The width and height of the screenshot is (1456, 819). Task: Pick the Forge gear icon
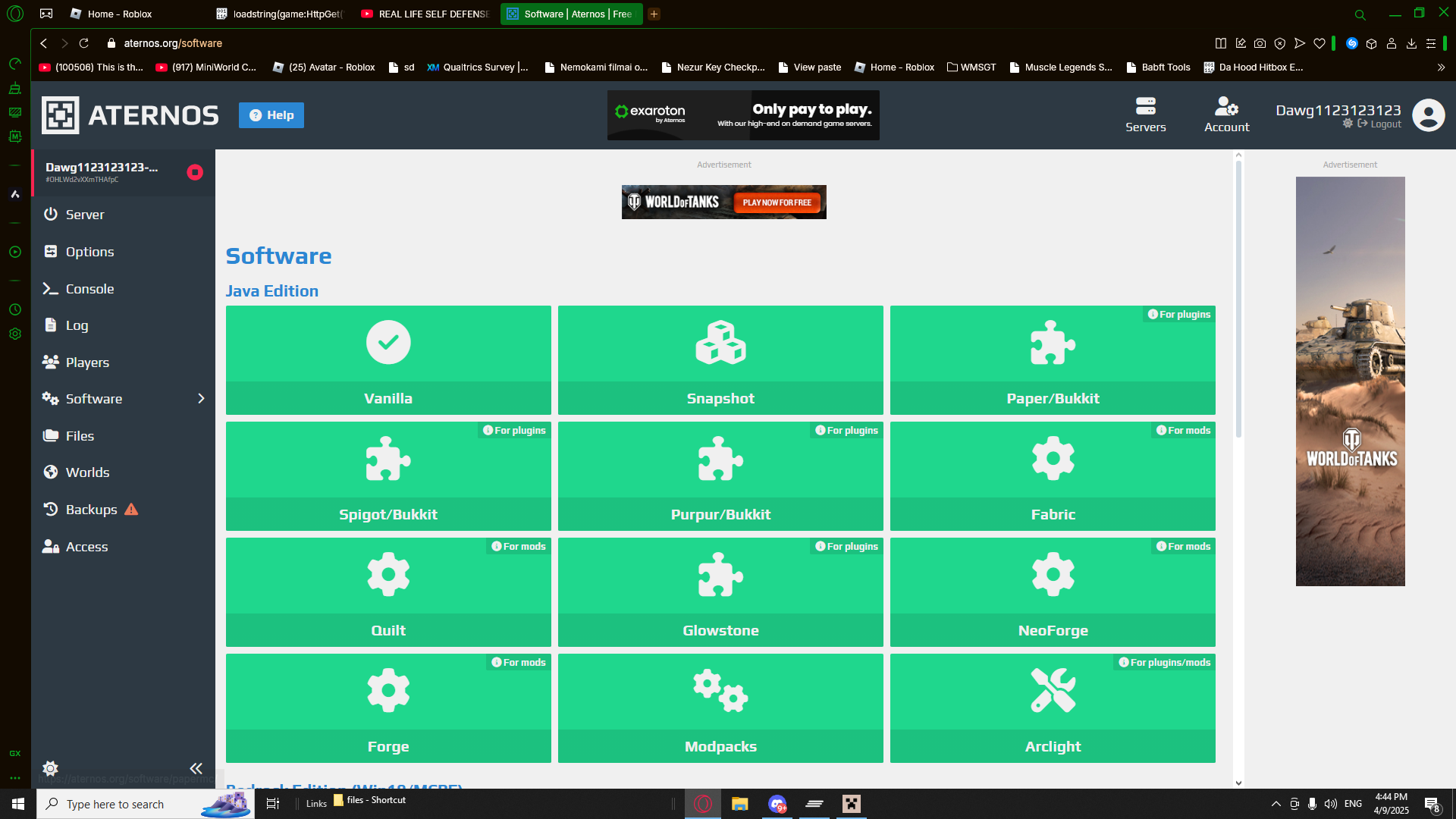pos(388,690)
